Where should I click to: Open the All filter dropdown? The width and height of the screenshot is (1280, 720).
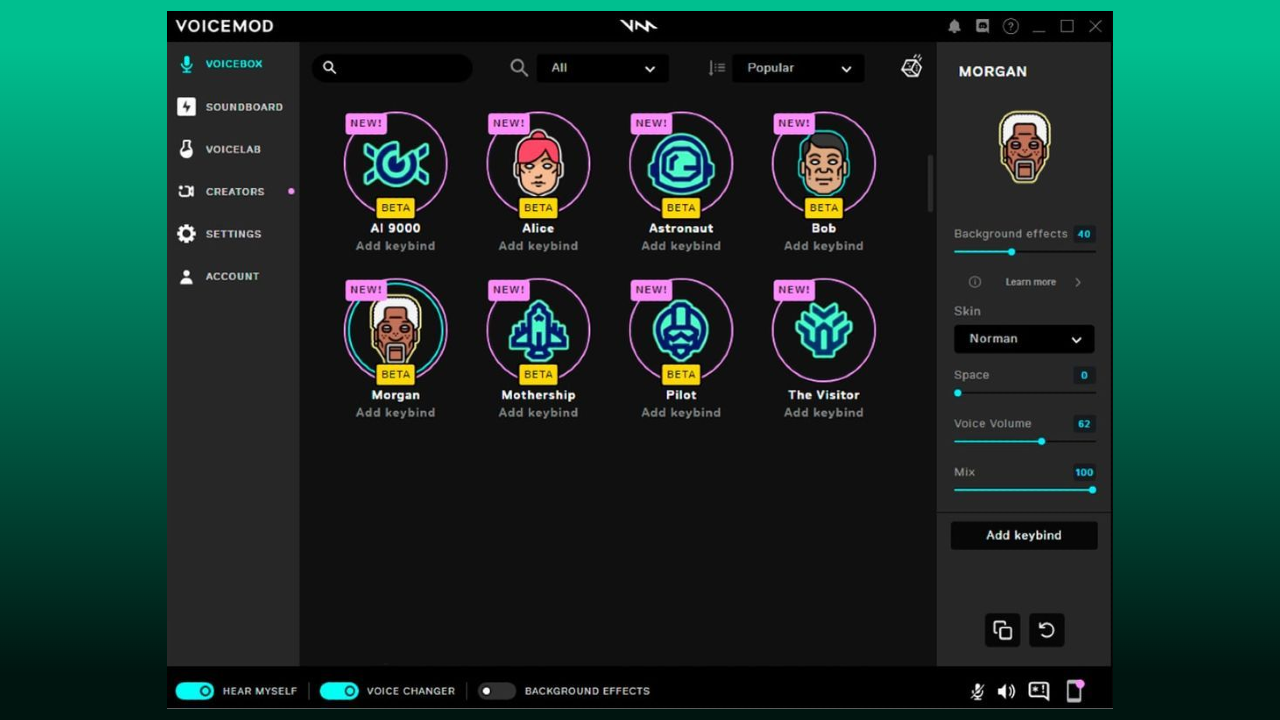602,68
